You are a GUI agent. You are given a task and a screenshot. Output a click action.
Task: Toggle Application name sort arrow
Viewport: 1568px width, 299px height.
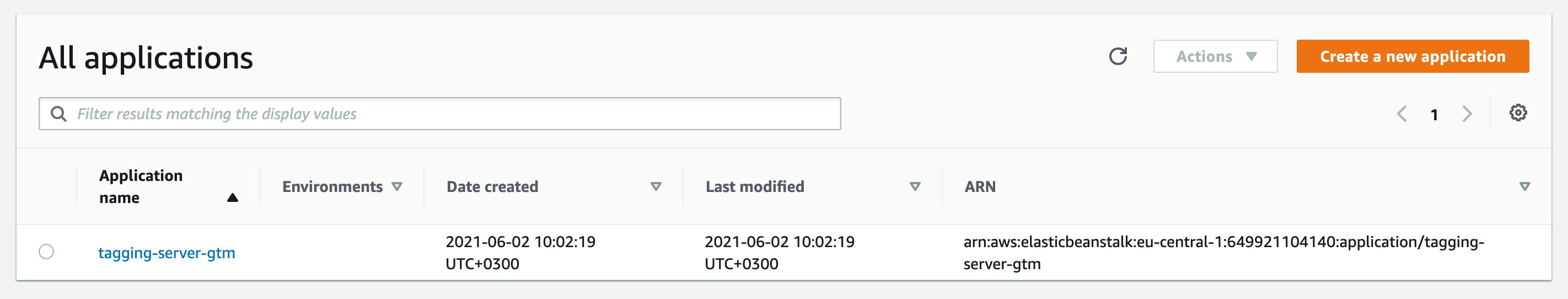click(233, 198)
